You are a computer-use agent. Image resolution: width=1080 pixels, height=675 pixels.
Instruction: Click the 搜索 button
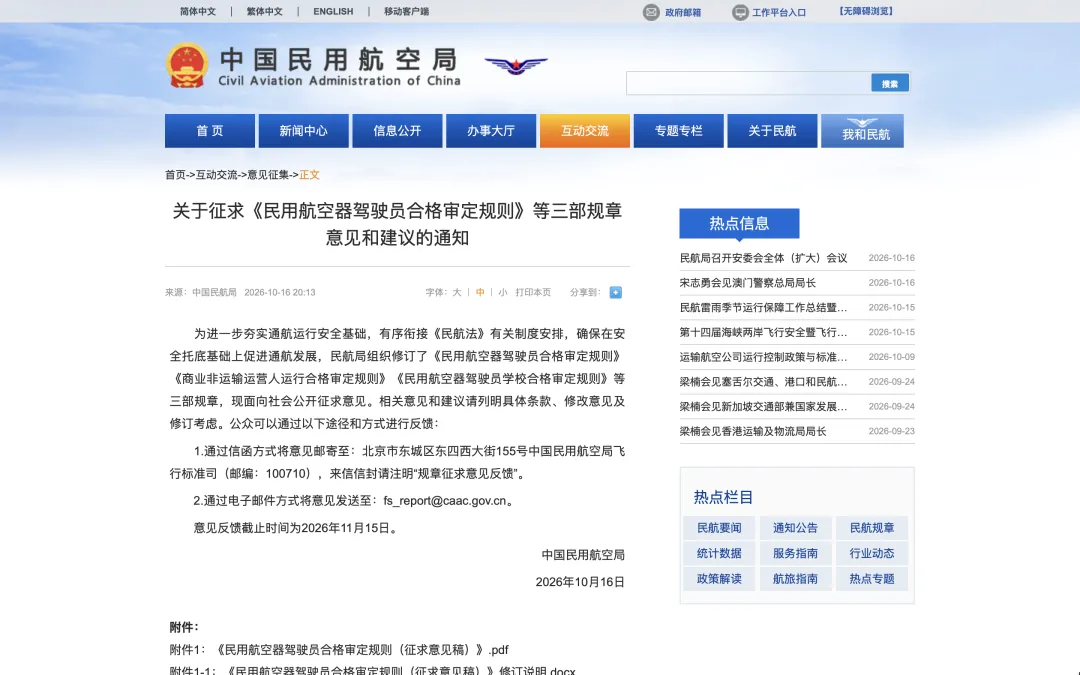[890, 83]
